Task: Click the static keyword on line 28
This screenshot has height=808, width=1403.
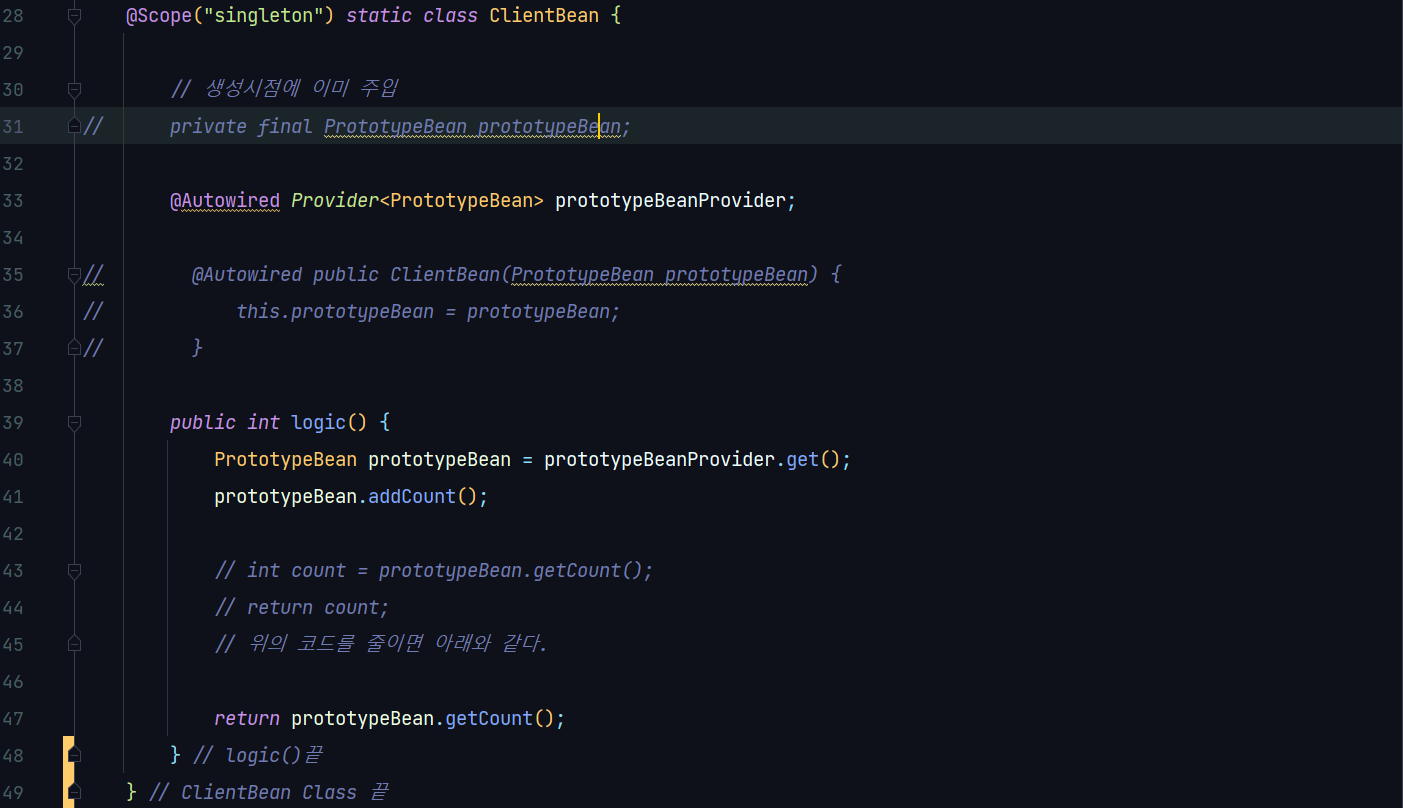Action: point(379,16)
